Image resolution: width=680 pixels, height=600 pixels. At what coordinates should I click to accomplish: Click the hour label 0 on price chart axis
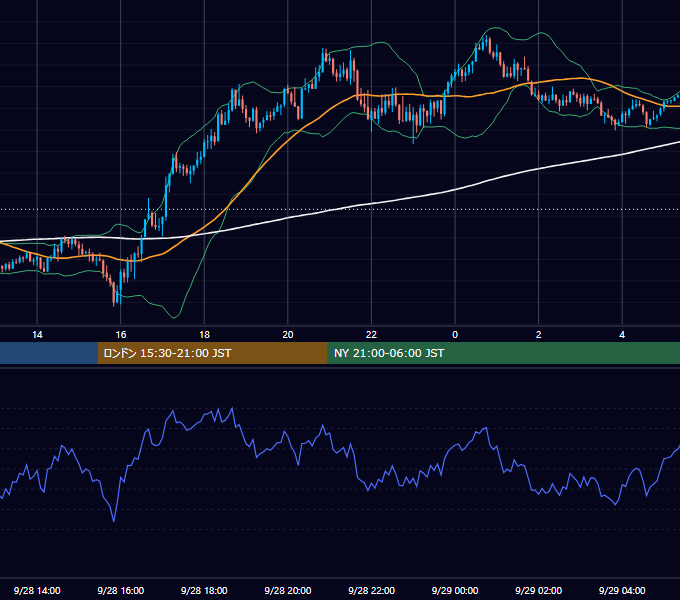tap(455, 335)
